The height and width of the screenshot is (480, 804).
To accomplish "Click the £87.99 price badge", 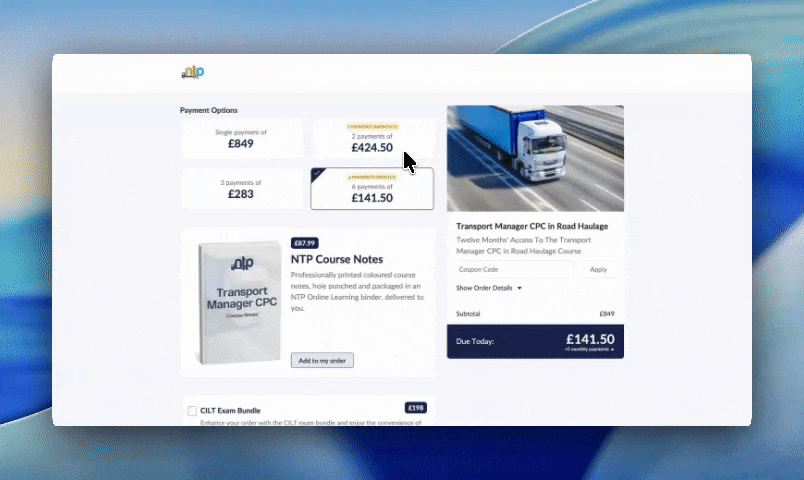I will click(x=304, y=243).
